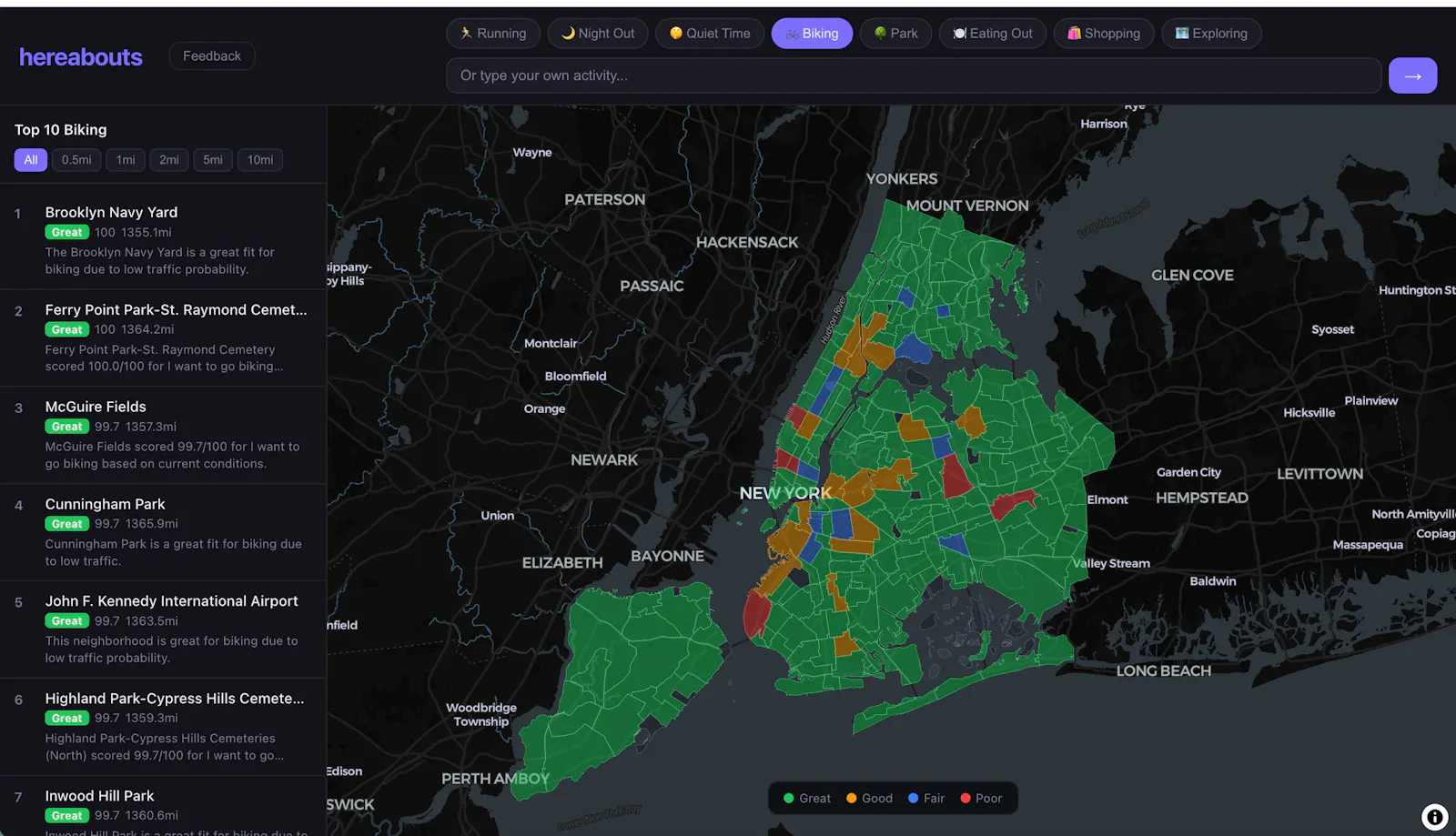The height and width of the screenshot is (836, 1456).
Task: Click the Great badge under Cunningham Park
Action: coord(66,524)
